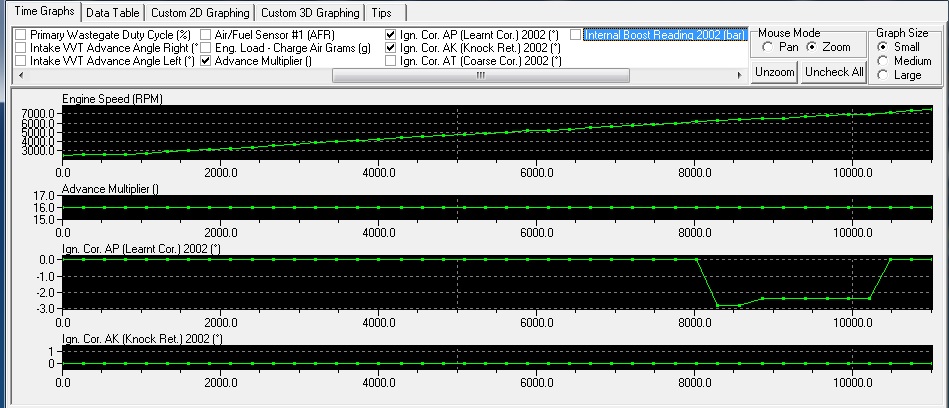This screenshot has height=408, width=949.
Task: Enable Ign. Cor. AT (Coarse Cor.)
Action: [x=390, y=61]
